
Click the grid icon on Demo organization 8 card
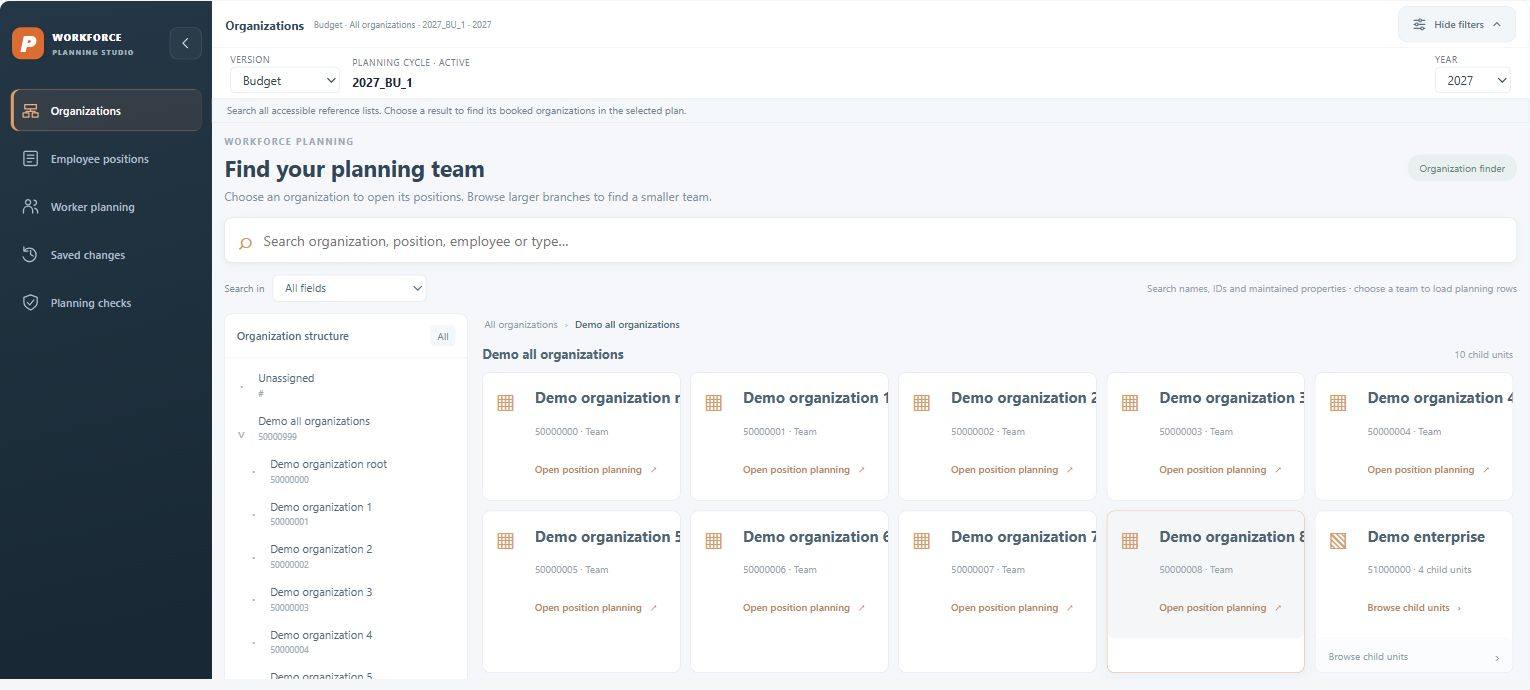pyautogui.click(x=1129, y=541)
